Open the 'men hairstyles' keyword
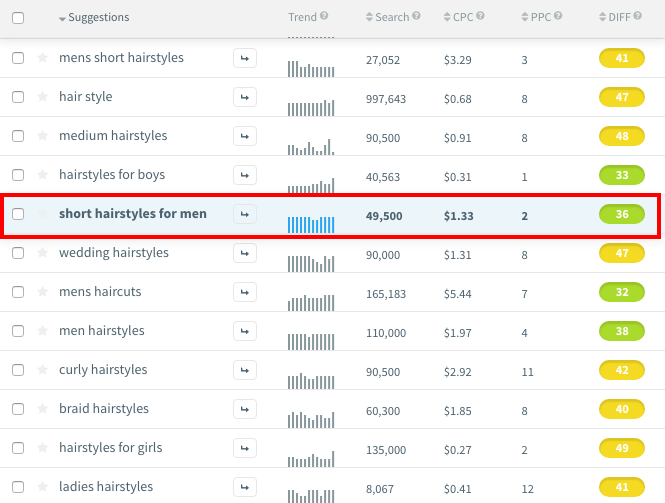Image resolution: width=665 pixels, height=503 pixels. tap(101, 331)
